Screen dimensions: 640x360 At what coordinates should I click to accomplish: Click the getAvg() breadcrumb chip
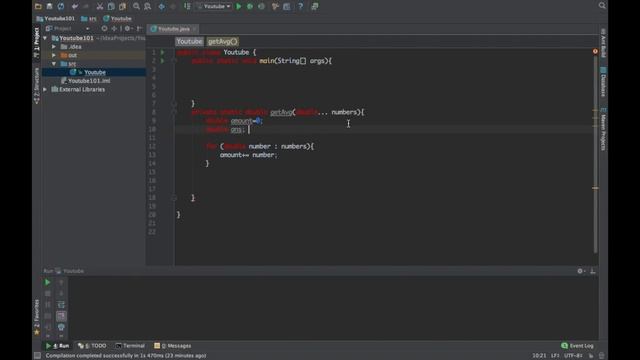pyautogui.click(x=222, y=41)
